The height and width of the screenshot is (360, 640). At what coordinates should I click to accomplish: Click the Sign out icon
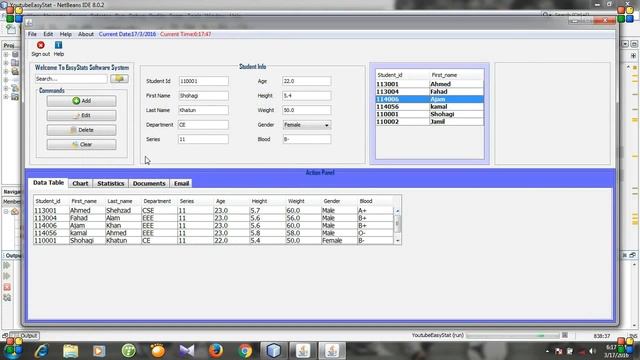coord(40,45)
